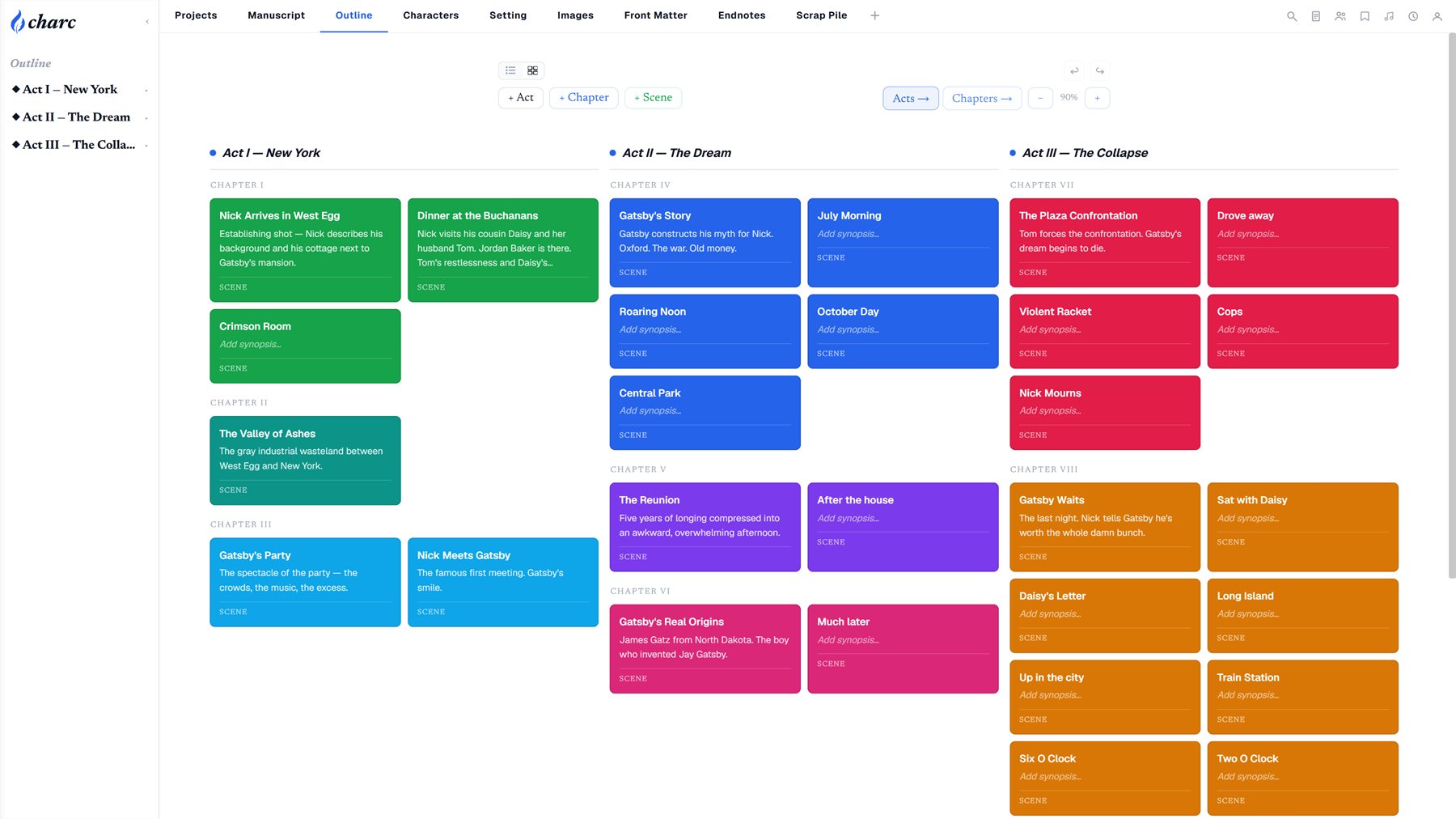This screenshot has width=1456, height=819.
Task: Open the Setting tab
Action: coord(508,15)
